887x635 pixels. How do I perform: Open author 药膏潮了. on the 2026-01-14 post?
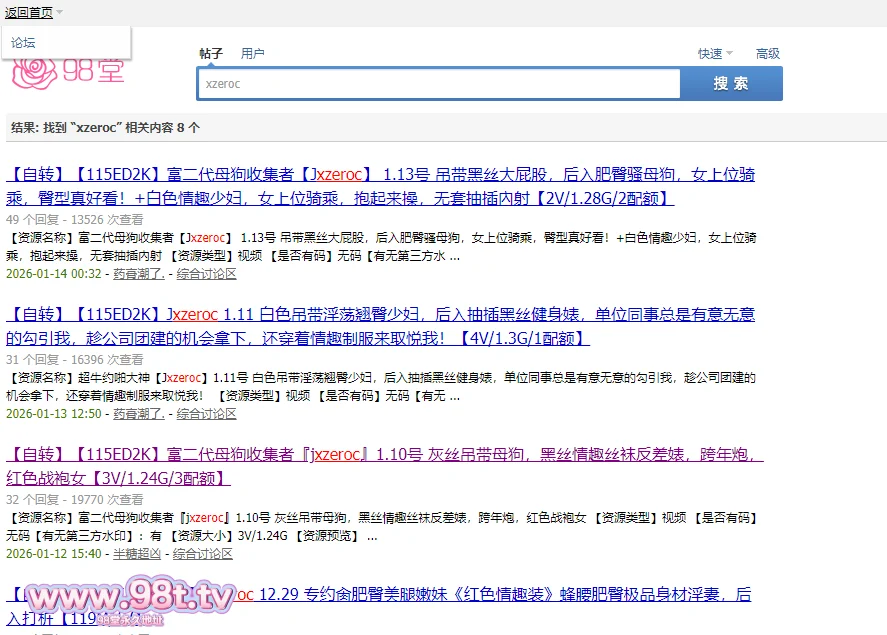click(x=139, y=273)
